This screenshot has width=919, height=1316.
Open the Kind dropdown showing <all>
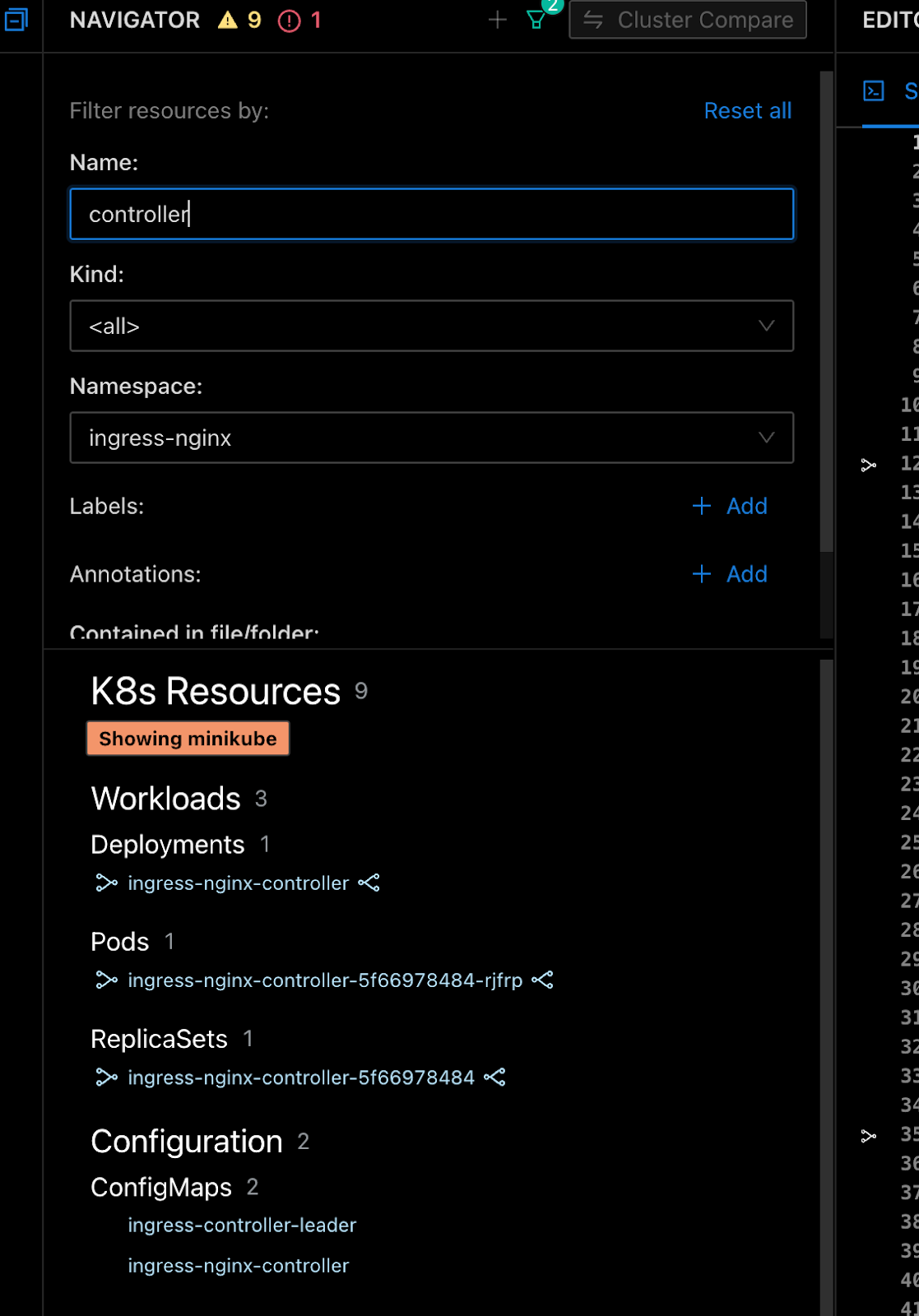coord(431,327)
